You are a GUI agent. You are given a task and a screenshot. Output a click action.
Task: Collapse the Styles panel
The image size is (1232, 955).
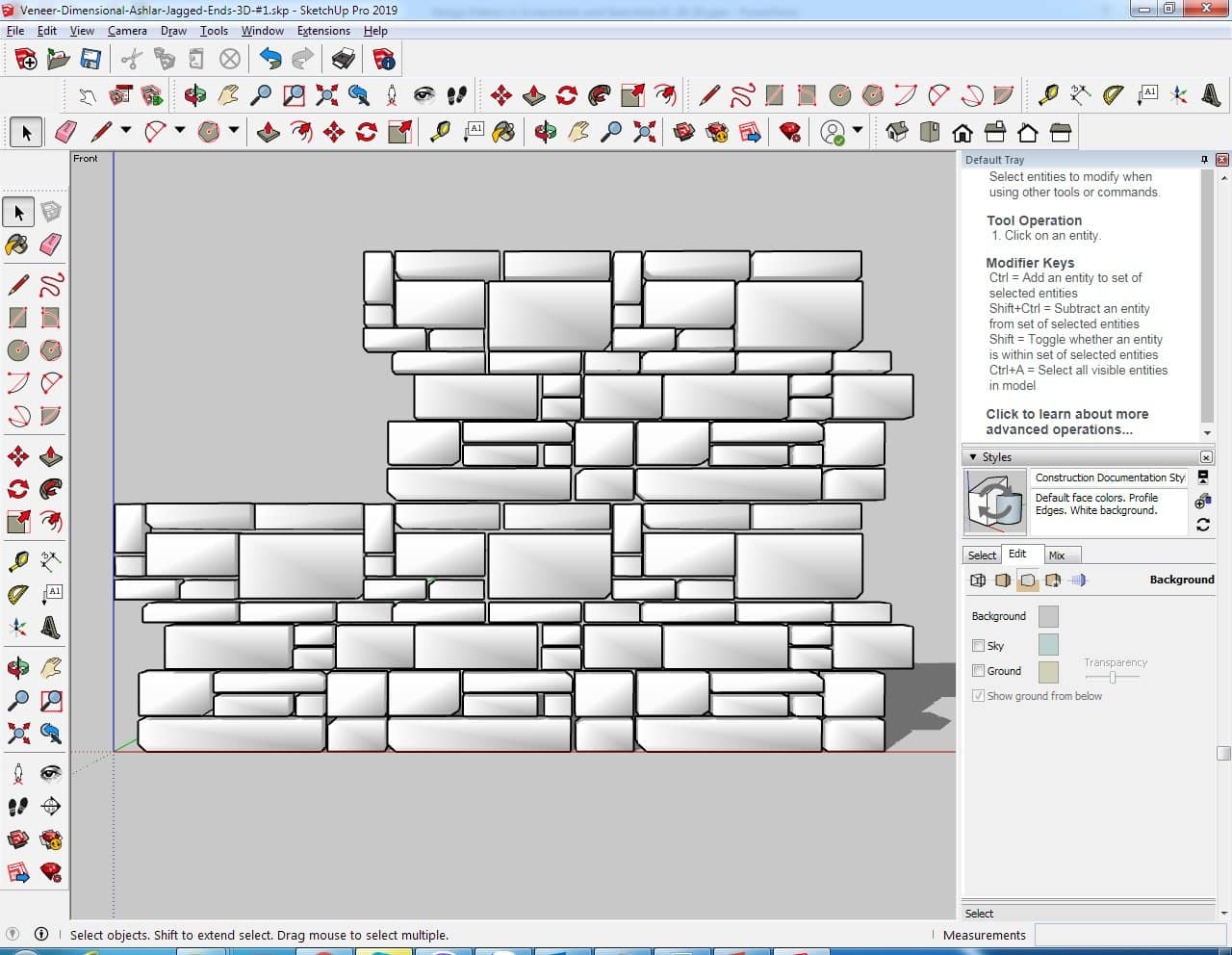(973, 457)
